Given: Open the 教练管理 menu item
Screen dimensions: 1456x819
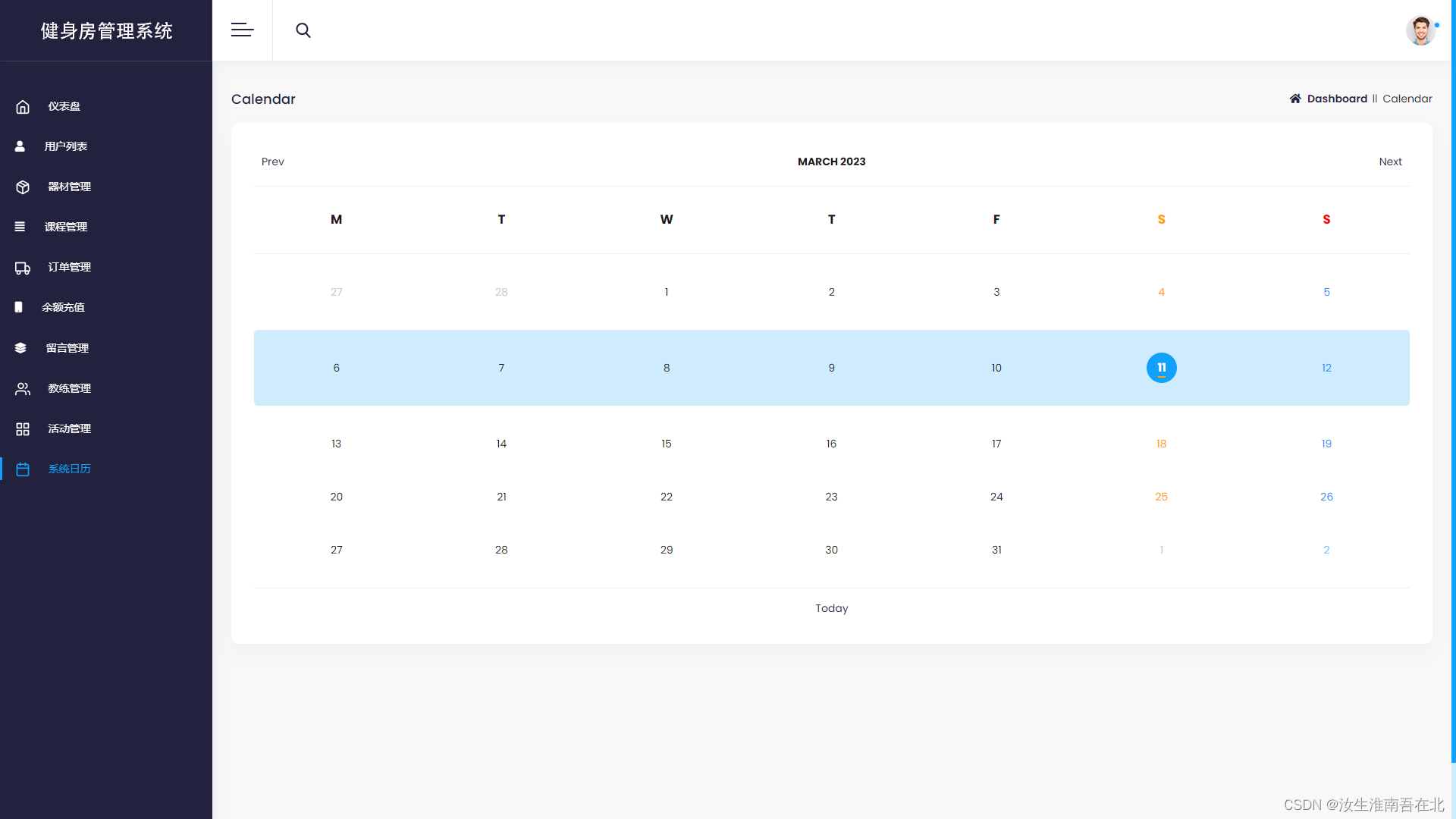Looking at the screenshot, I should 69,388.
